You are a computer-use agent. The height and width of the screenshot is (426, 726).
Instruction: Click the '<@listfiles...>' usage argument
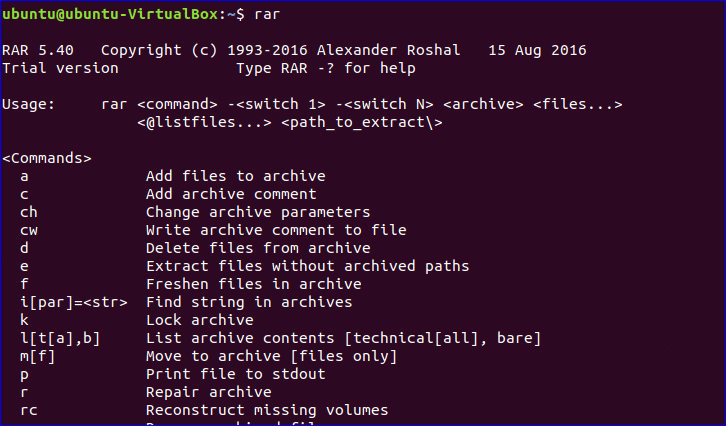pyautogui.click(x=204, y=123)
